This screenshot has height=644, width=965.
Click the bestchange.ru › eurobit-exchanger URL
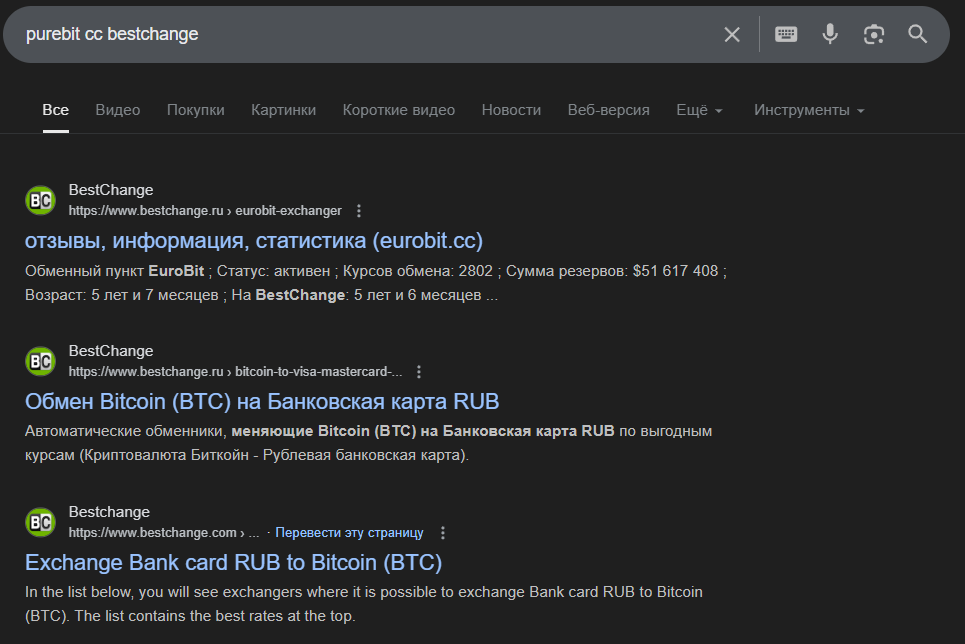(205, 211)
